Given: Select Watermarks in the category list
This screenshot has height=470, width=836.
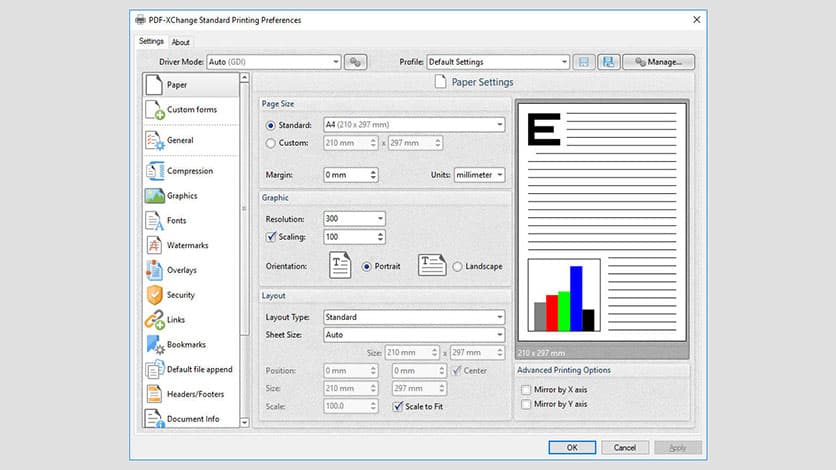Looking at the screenshot, I should coord(191,245).
